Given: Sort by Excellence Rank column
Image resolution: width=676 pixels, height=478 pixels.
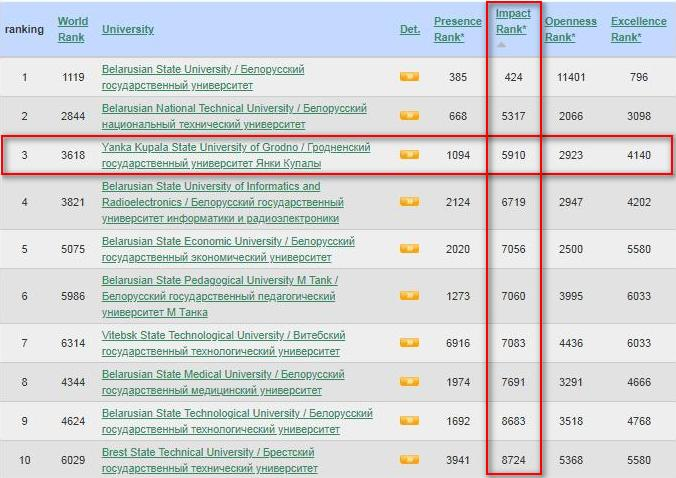Looking at the screenshot, I should coord(638,29).
